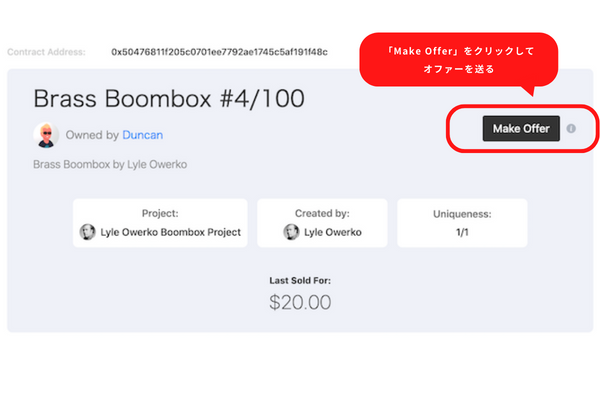Click the 1/1 uniqueness value
Screen dimensions: 600x400
pos(461,232)
